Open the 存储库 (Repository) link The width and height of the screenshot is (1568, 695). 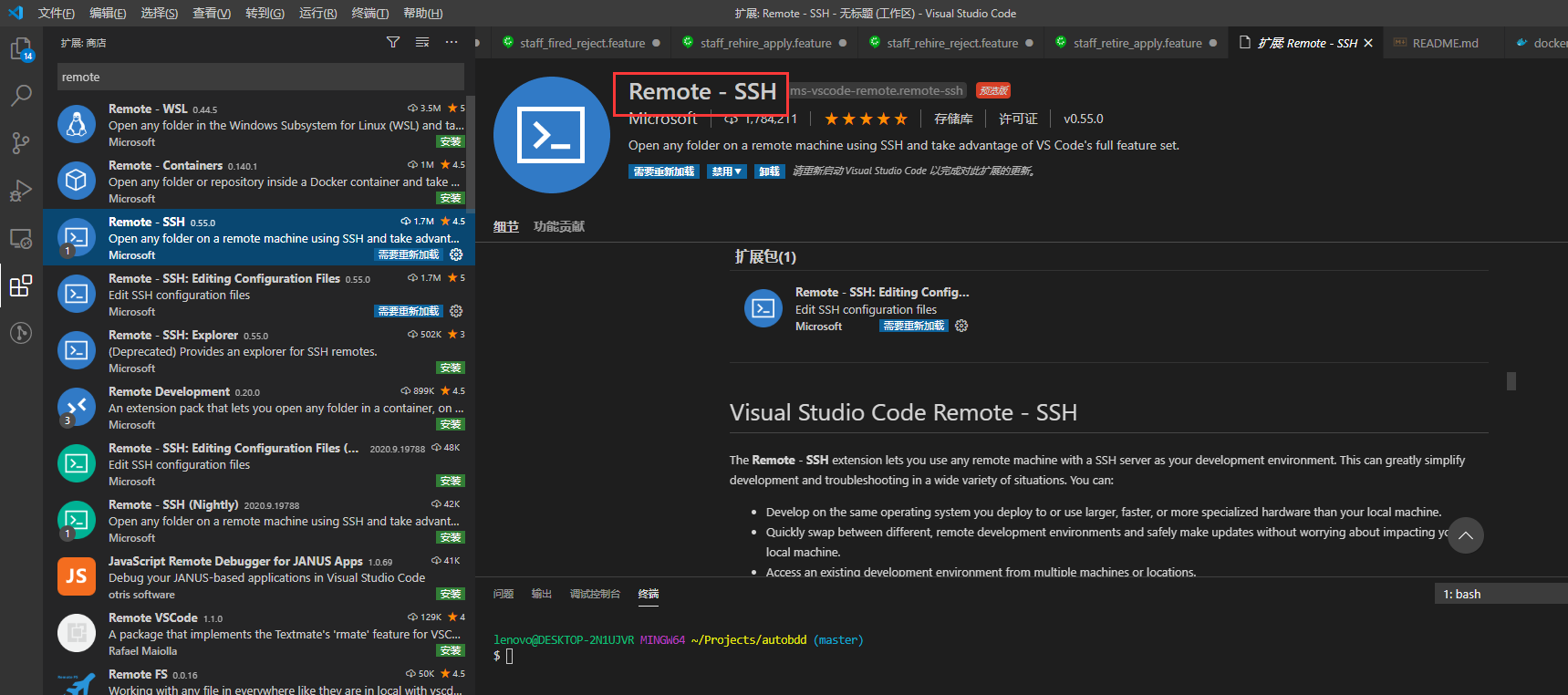[x=953, y=119]
